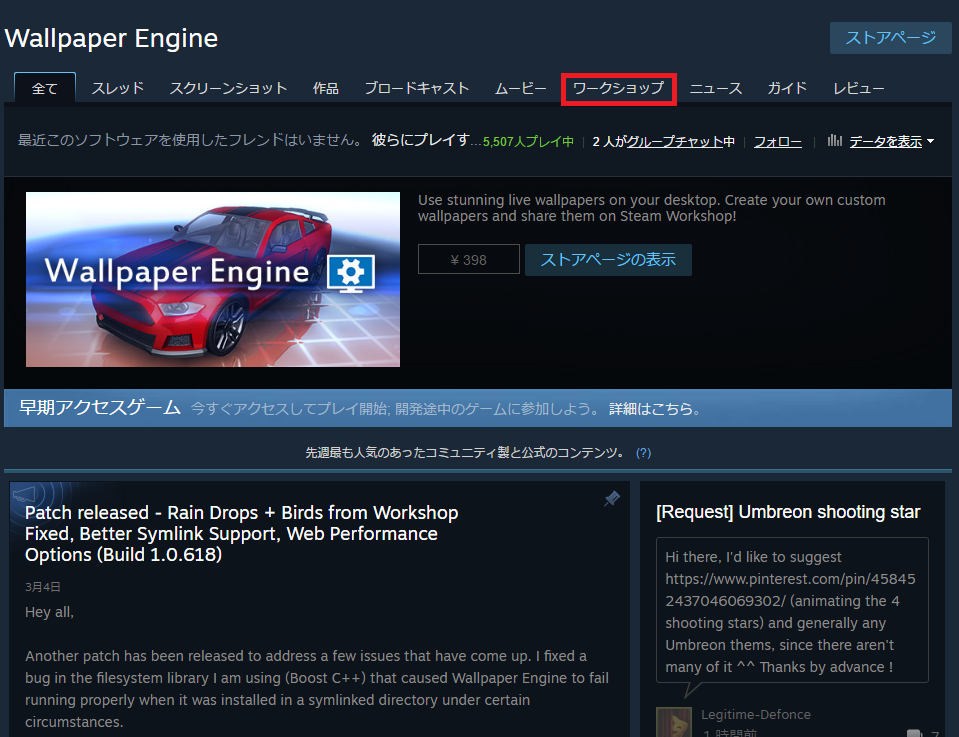
Task: Click the pin icon on patch announcement
Action: (x=612, y=498)
